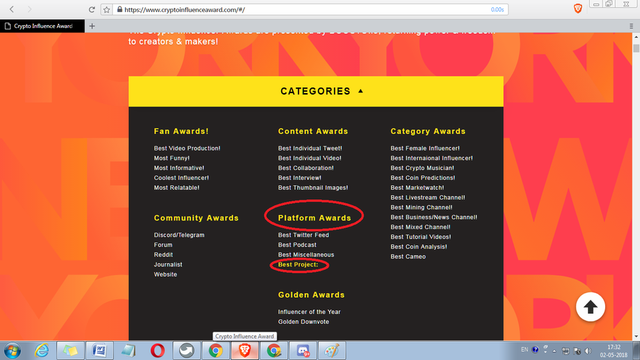This screenshot has height=360, width=640.
Task: Open Word from the taskbar
Action: (x=99, y=351)
